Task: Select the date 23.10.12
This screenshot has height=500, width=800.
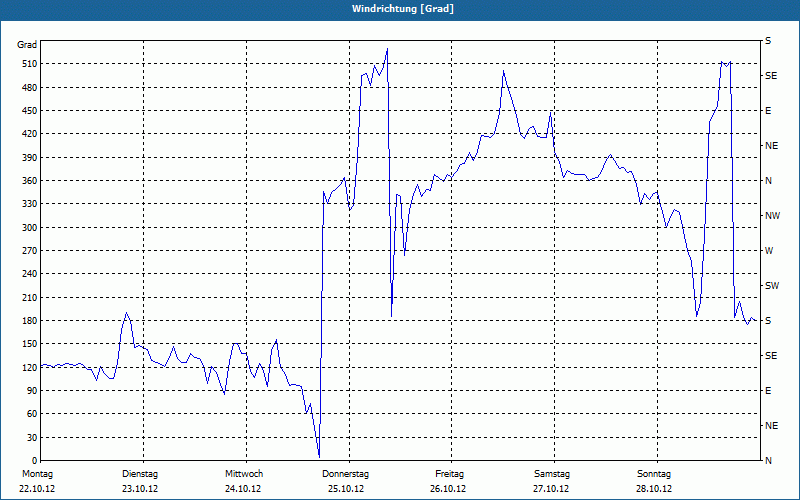Action: (x=140, y=489)
